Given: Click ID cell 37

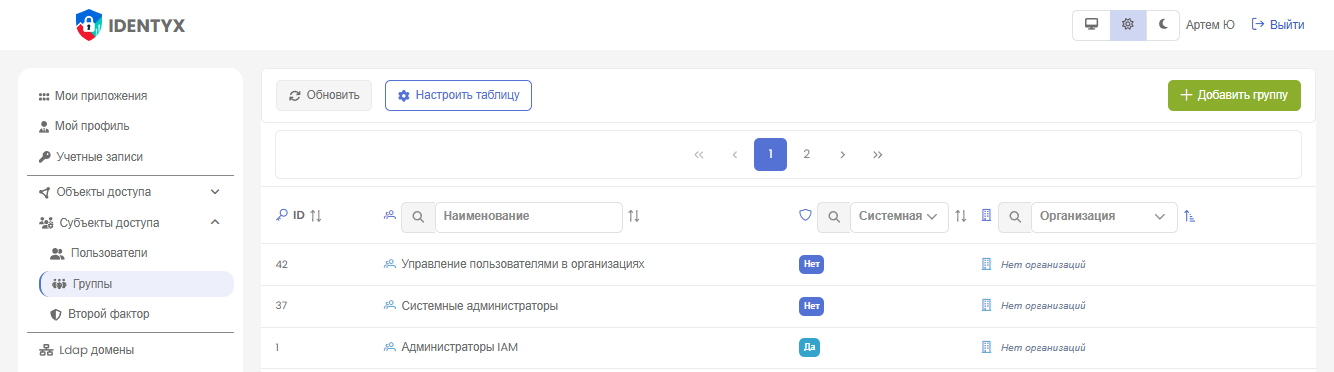Looking at the screenshot, I should (x=282, y=306).
